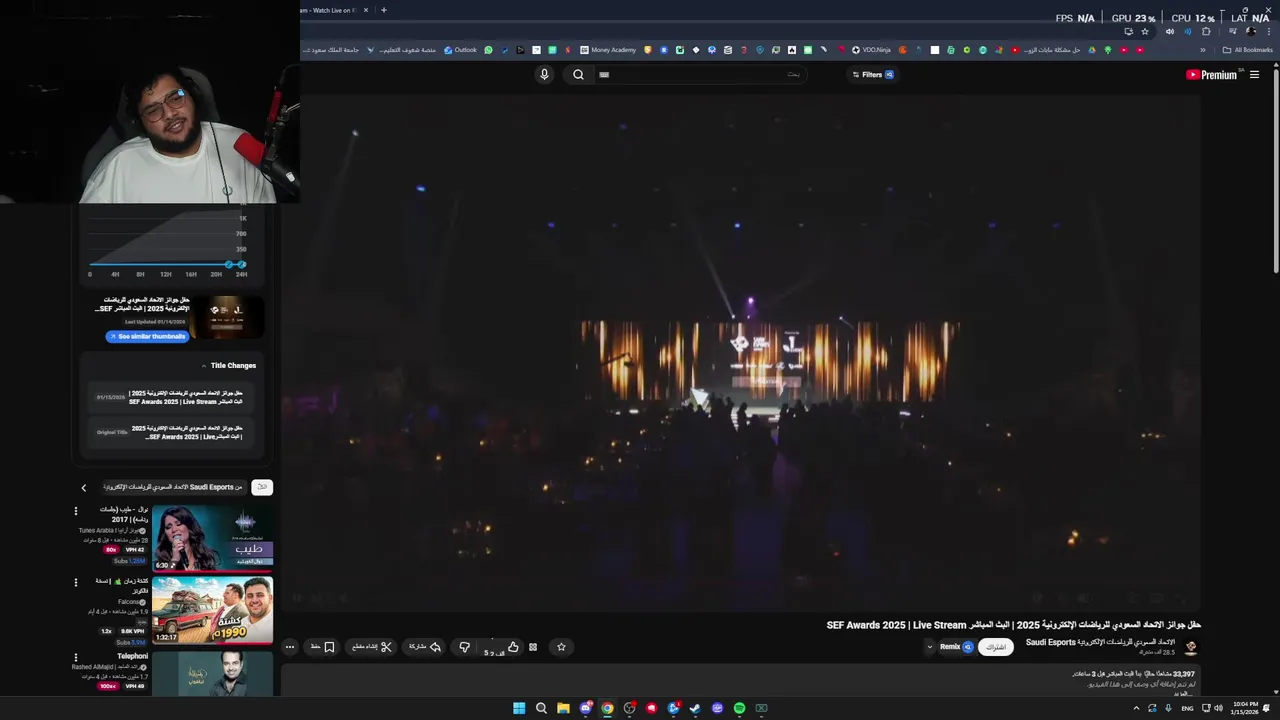Open Steam from the taskbar
Image resolution: width=1280 pixels, height=720 pixels.
(695, 708)
